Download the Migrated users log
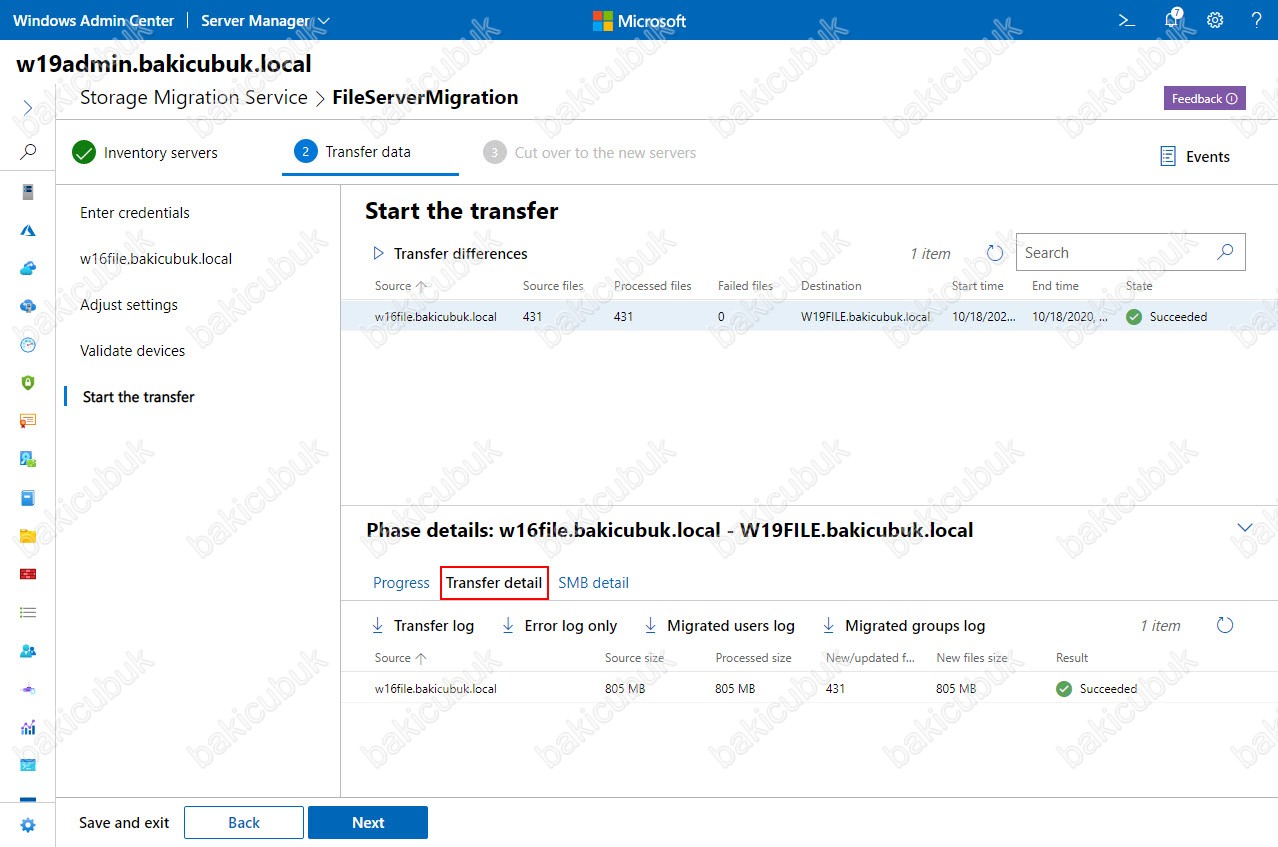The height and width of the screenshot is (847, 1278). (719, 626)
